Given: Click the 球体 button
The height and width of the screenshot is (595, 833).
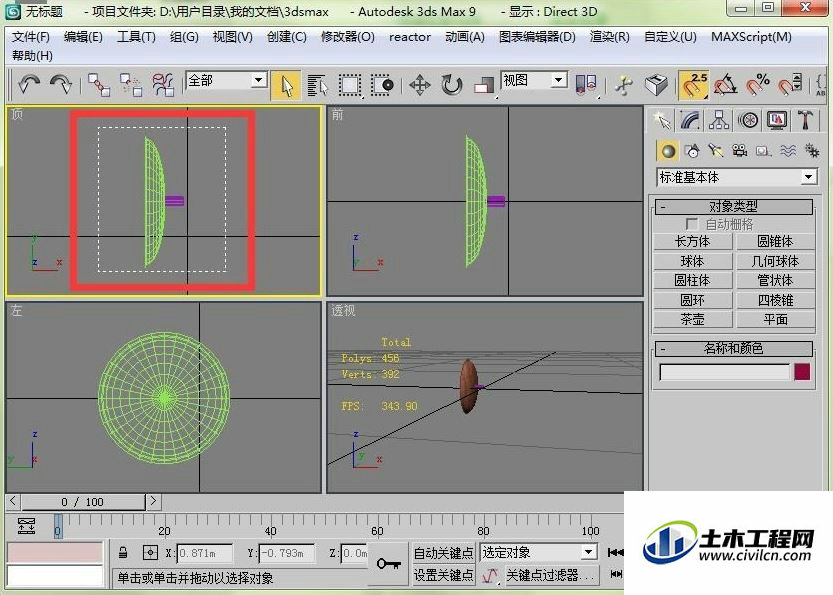Looking at the screenshot, I should (x=692, y=261).
